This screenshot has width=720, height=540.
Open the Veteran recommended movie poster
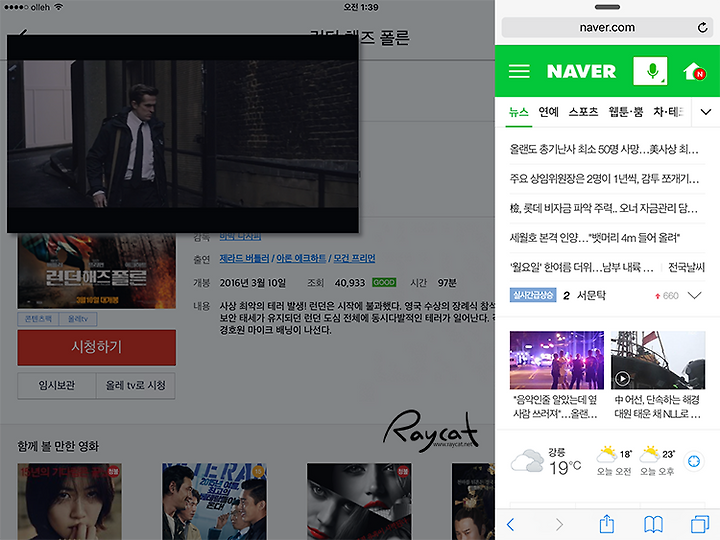[x=214, y=501]
